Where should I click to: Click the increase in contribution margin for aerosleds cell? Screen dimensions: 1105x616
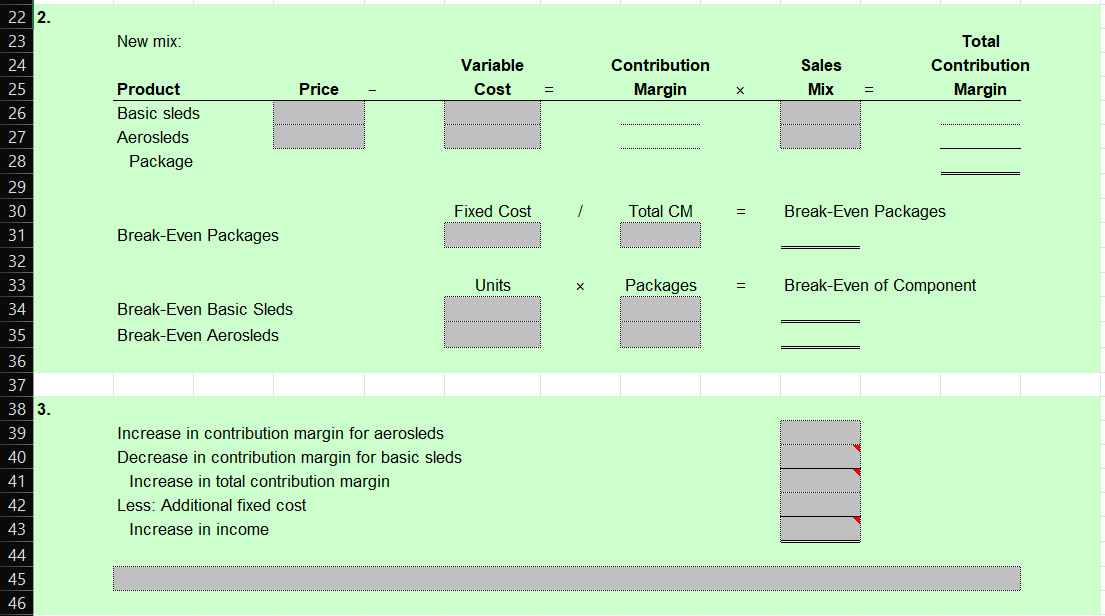[x=820, y=433]
